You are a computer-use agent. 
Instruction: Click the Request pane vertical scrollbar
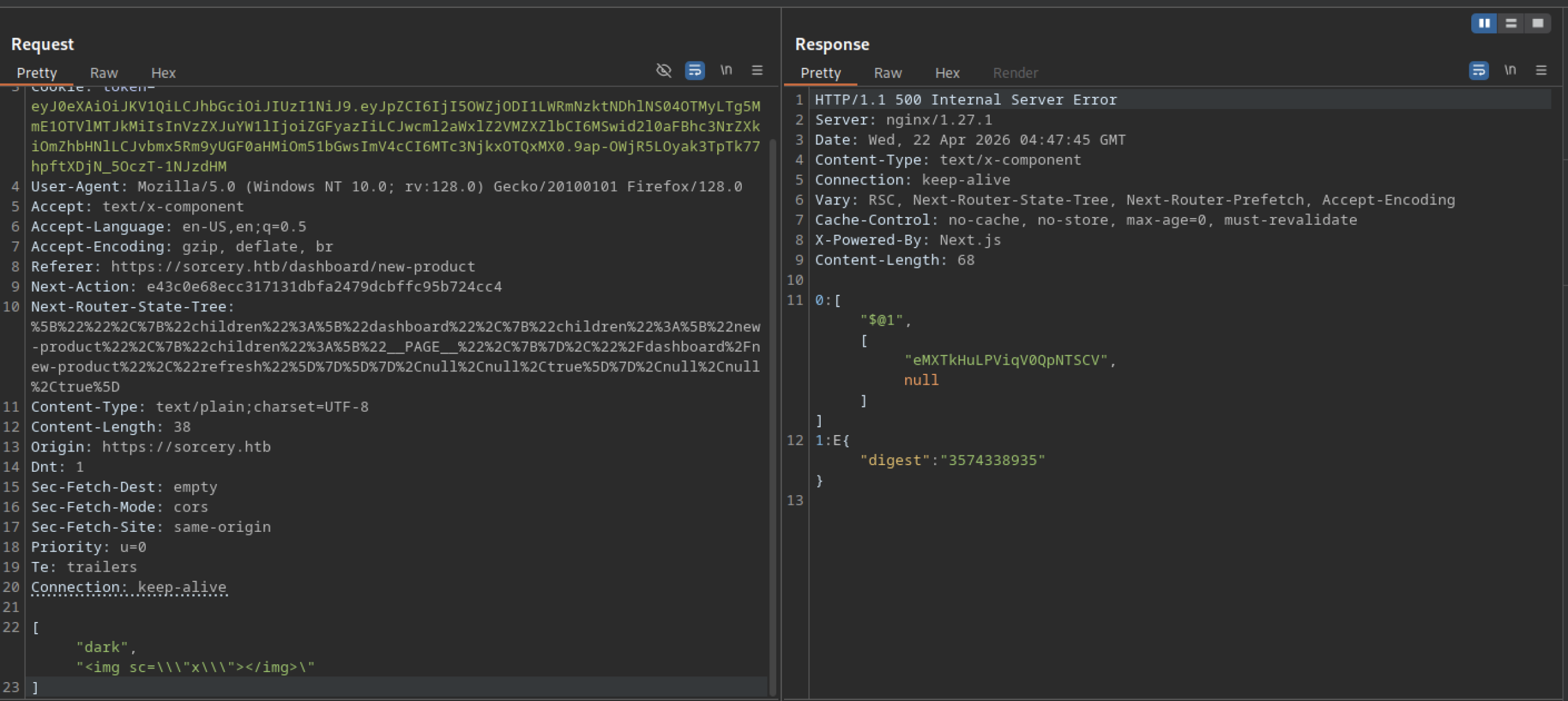pos(772,417)
